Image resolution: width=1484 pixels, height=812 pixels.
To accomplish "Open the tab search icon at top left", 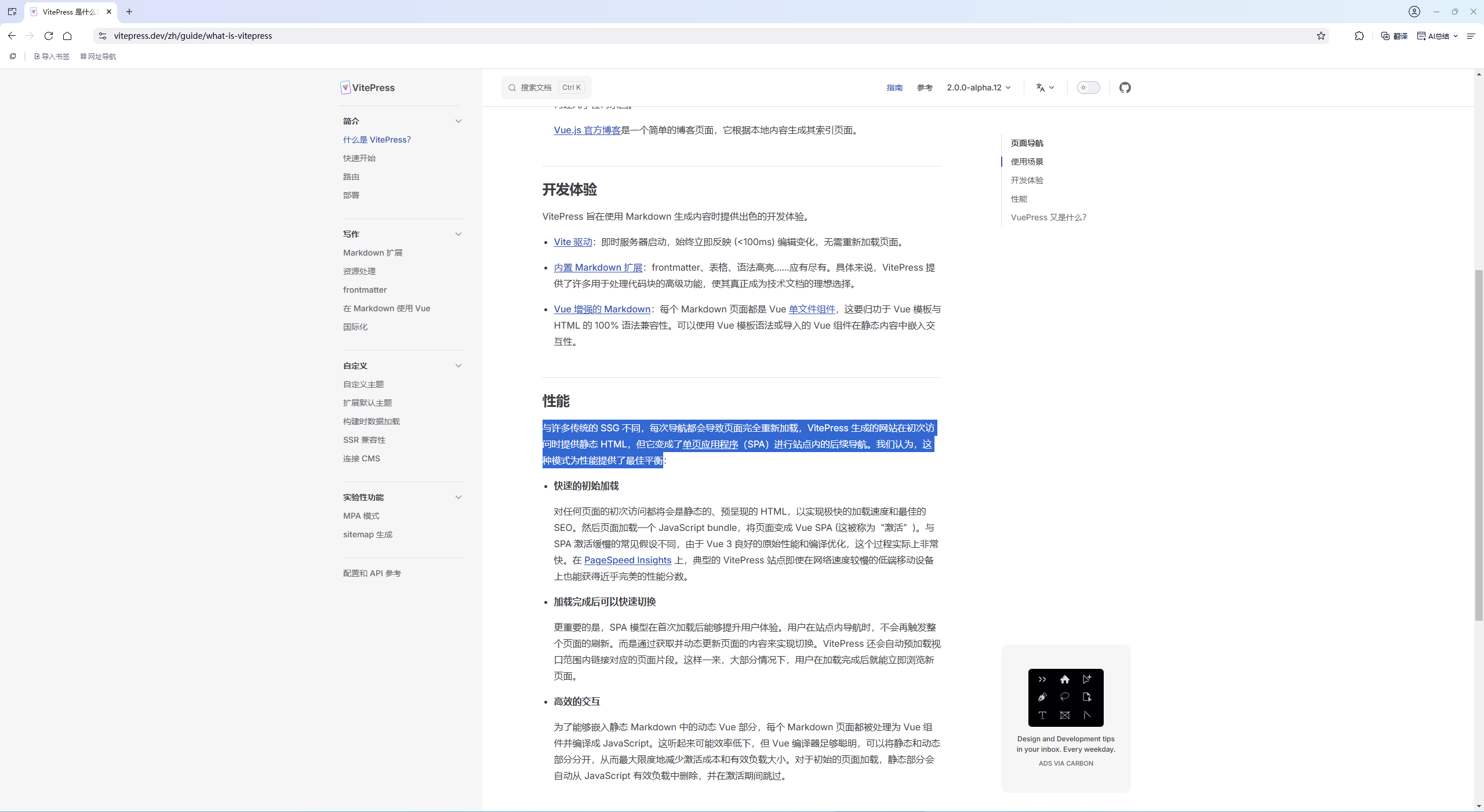I will pos(12,12).
